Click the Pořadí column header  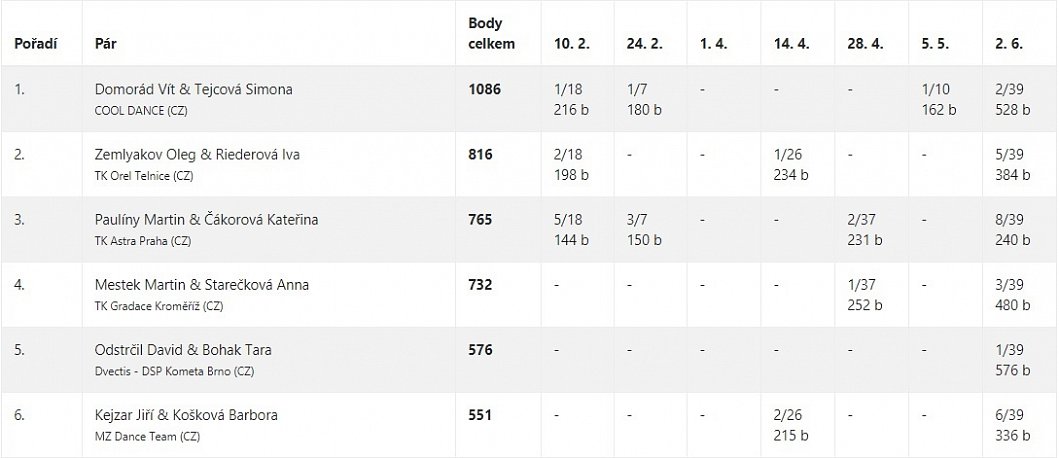pyautogui.click(x=36, y=44)
